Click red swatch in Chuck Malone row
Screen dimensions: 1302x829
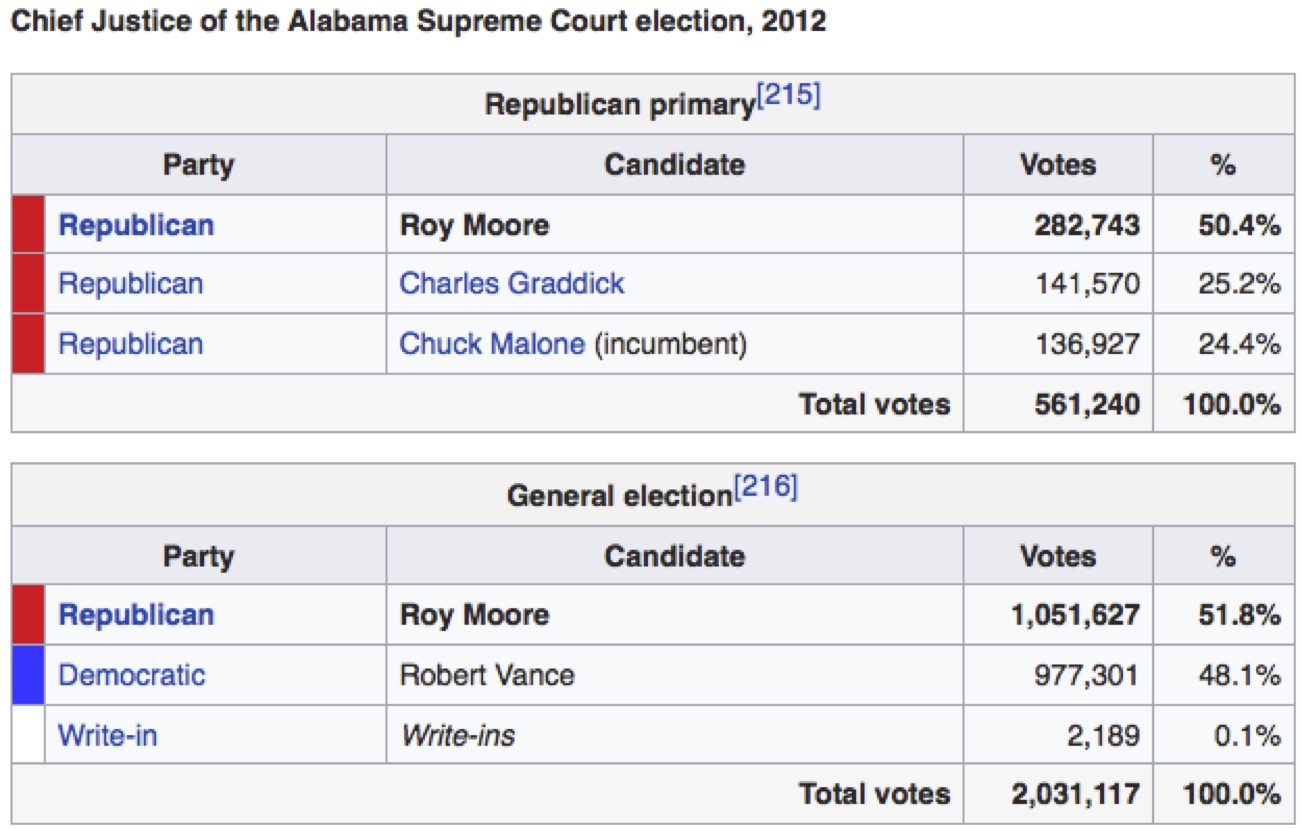pos(28,344)
